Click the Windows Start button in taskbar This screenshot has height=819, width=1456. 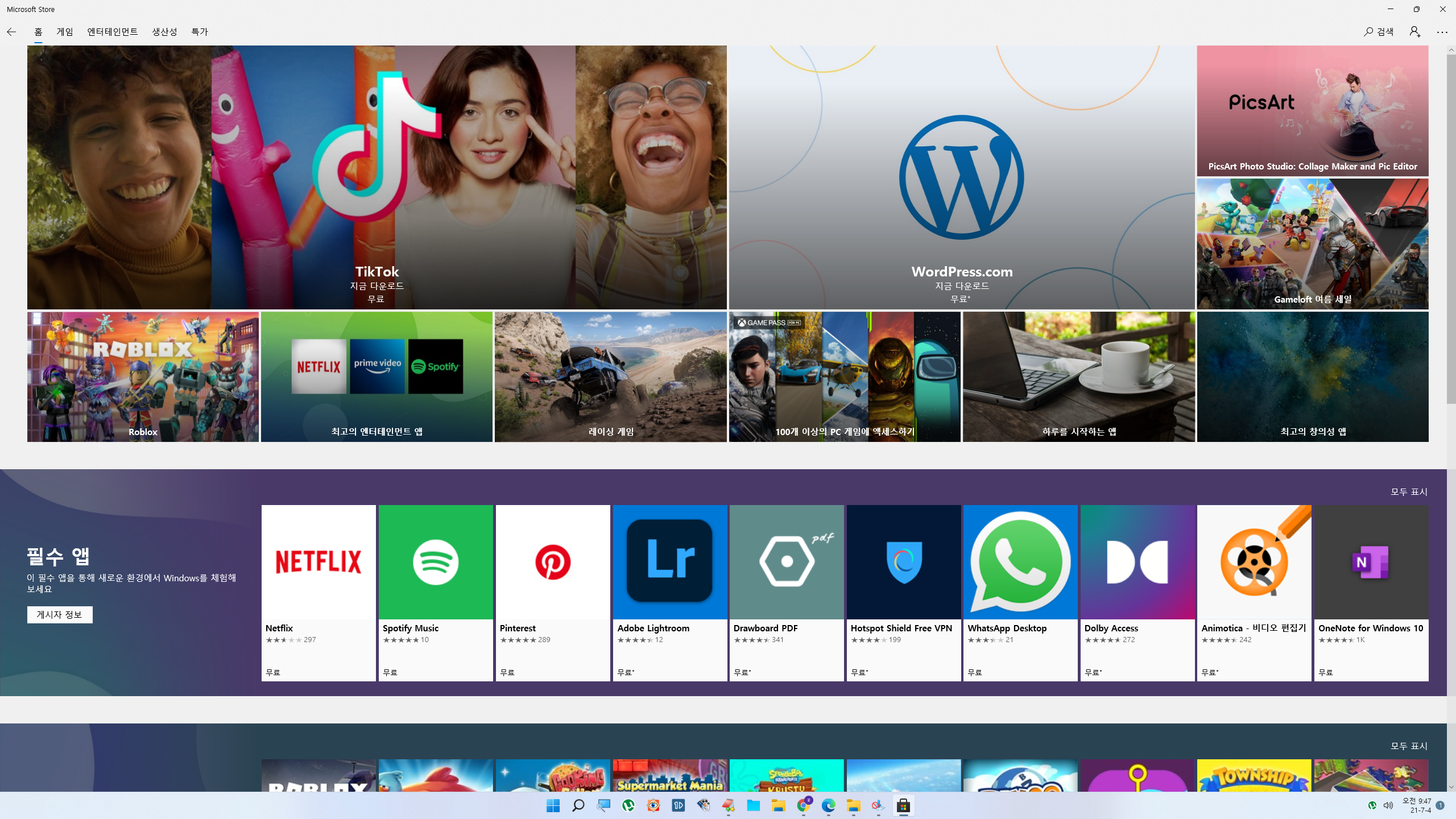point(553,805)
